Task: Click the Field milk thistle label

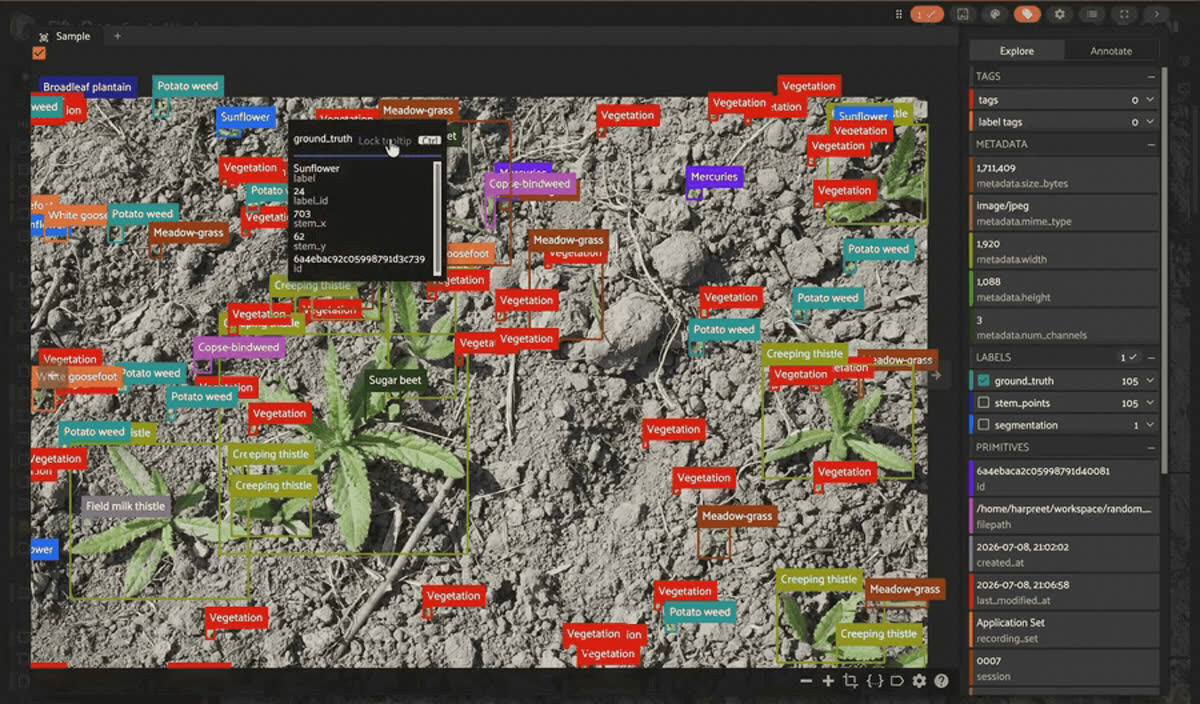Action: [125, 506]
